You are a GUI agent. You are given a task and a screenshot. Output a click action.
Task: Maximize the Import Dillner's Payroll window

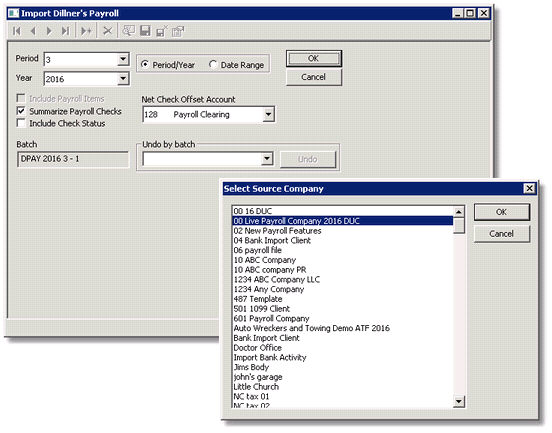click(x=470, y=13)
